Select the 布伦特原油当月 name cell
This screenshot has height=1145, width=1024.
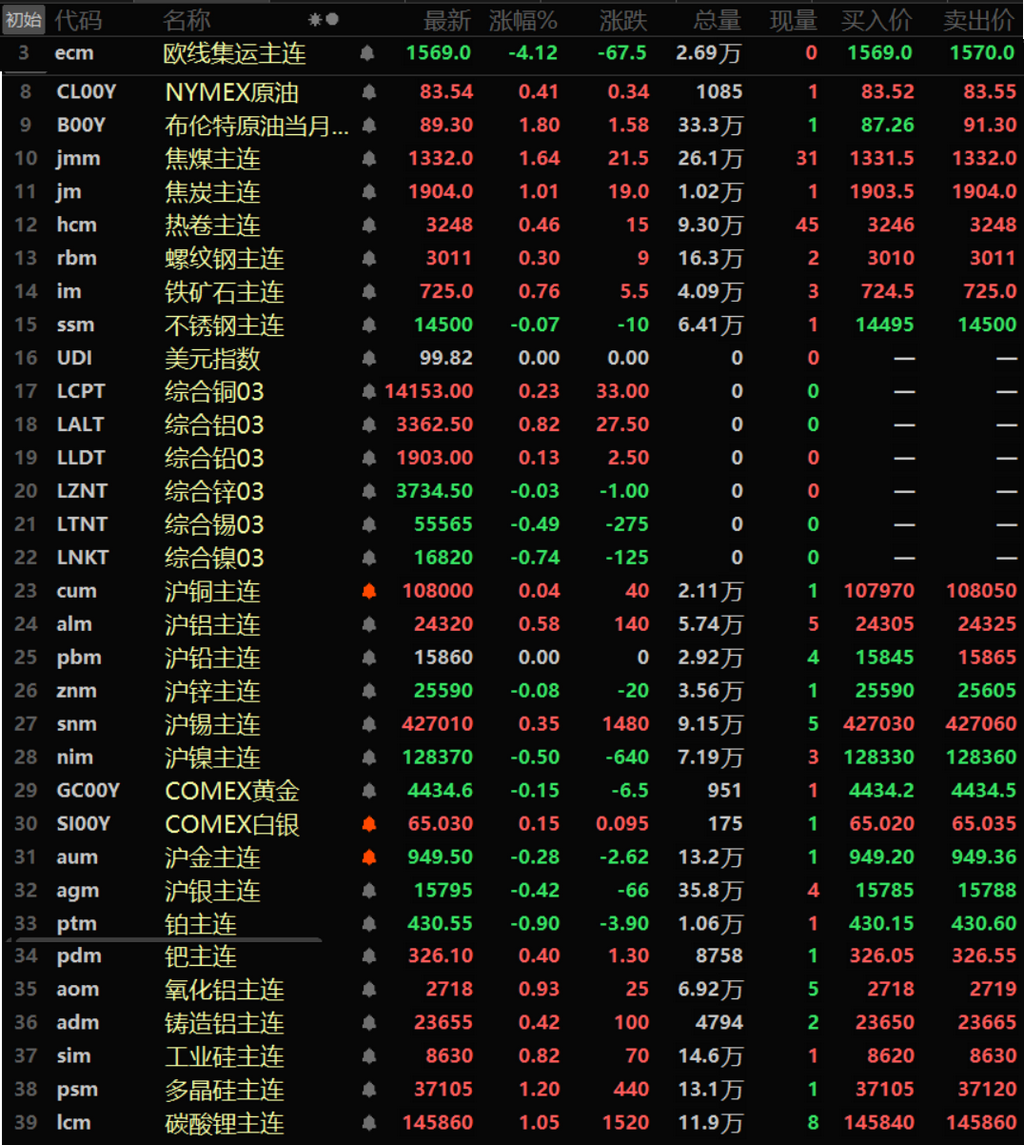tap(256, 126)
